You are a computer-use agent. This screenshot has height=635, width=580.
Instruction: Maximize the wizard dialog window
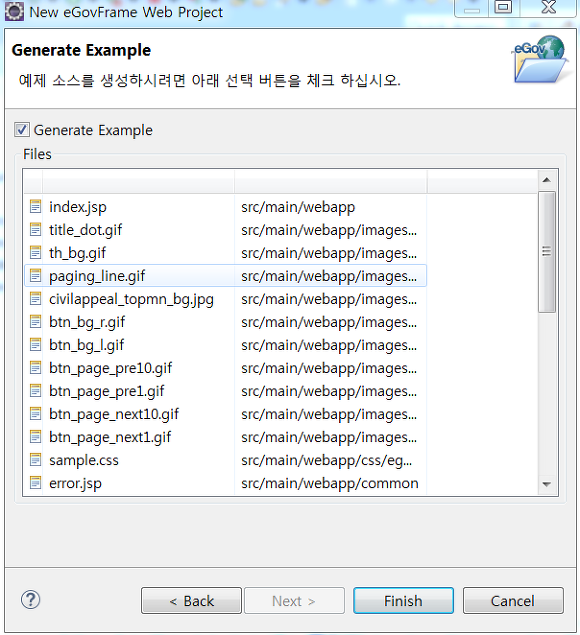503,7
